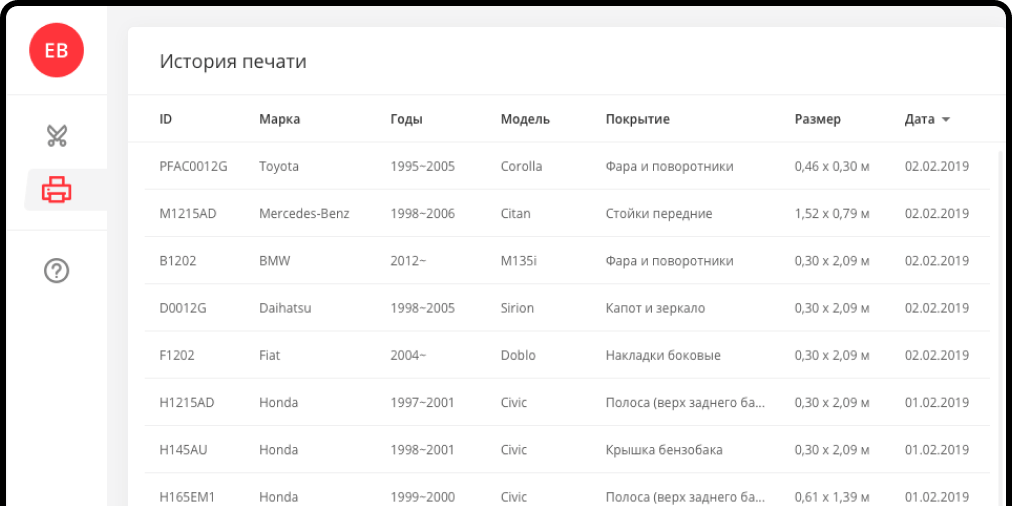
Task: Click the Марка column header
Action: [x=279, y=119]
